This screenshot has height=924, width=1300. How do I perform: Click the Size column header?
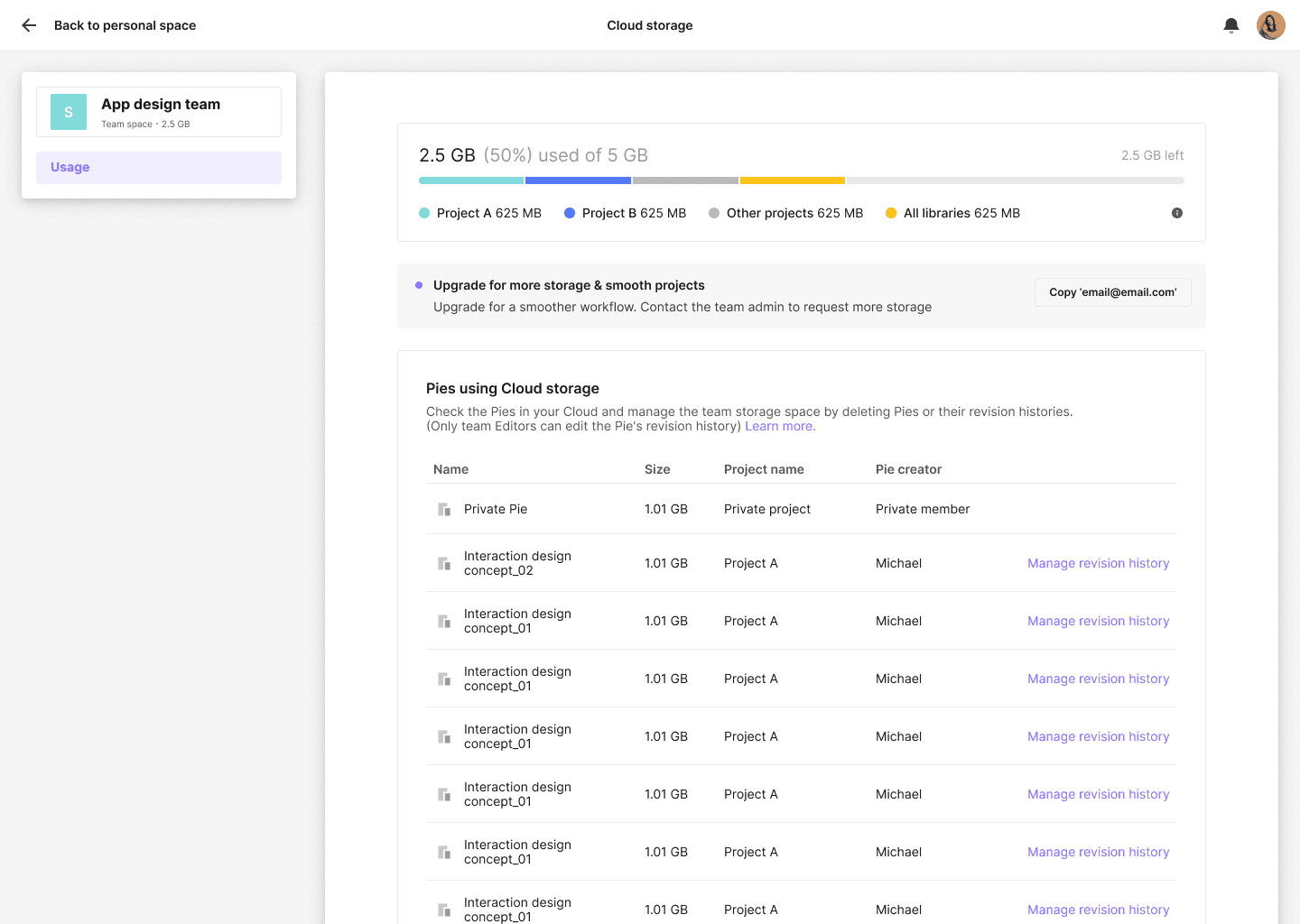tap(656, 469)
